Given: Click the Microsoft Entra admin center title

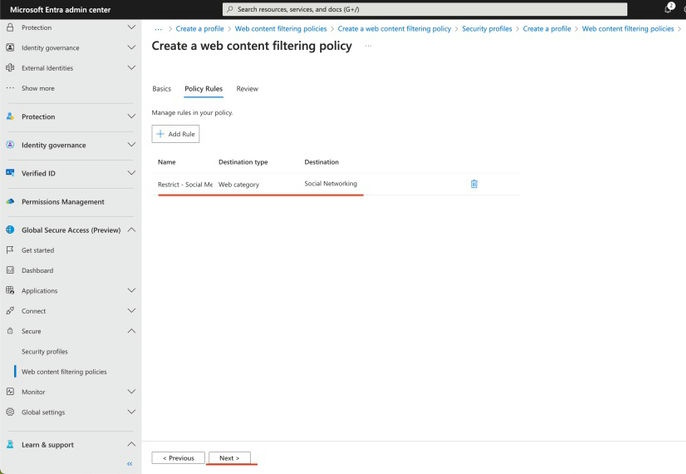Looking at the screenshot, I should (60, 10).
